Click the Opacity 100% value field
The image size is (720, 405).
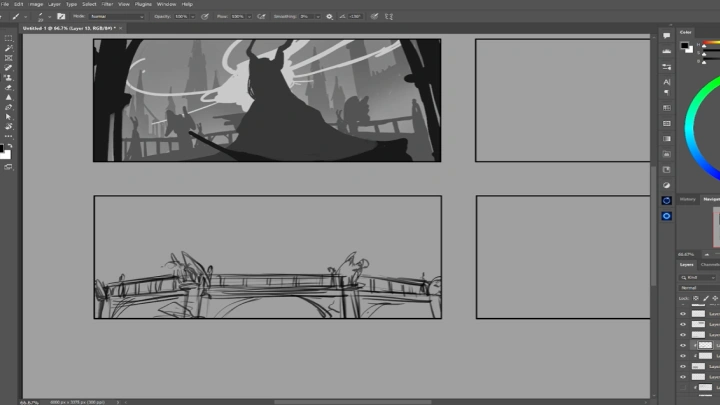[x=181, y=17]
